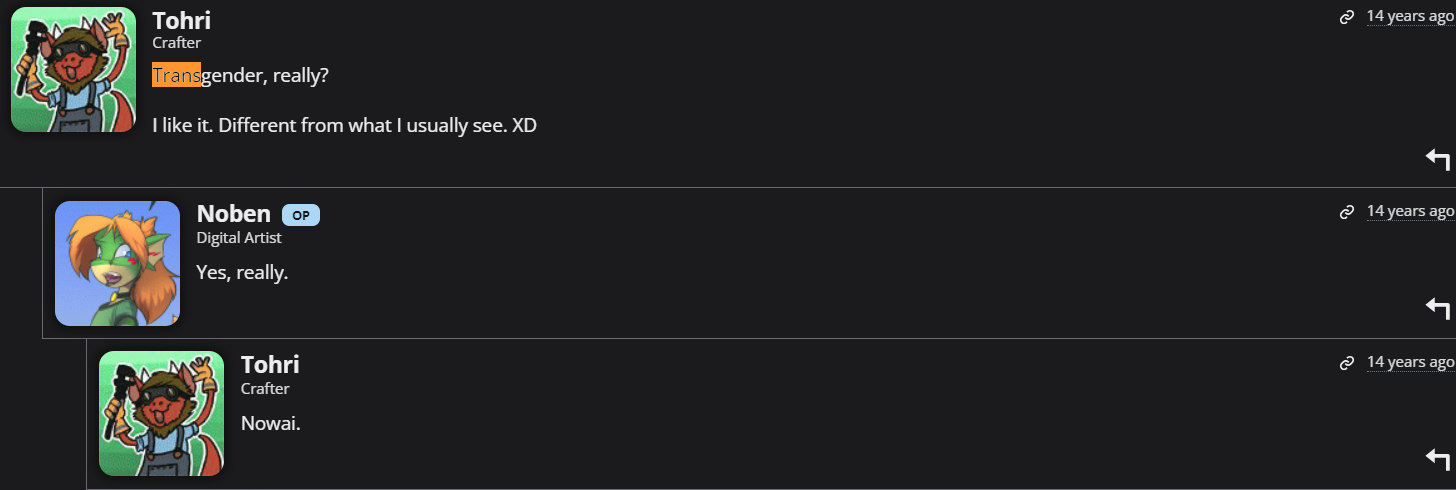Click the "14 years ago" timestamp on the "Nowai." reply
Screen dimensions: 1456x490
click(1410, 362)
